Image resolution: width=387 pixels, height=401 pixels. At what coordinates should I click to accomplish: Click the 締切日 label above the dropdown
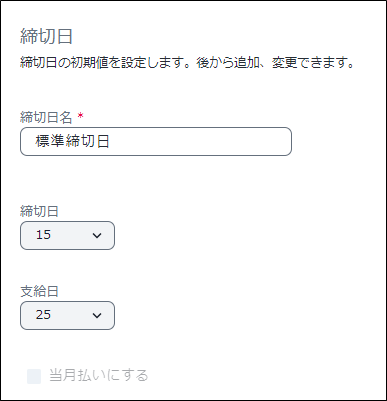click(x=39, y=211)
